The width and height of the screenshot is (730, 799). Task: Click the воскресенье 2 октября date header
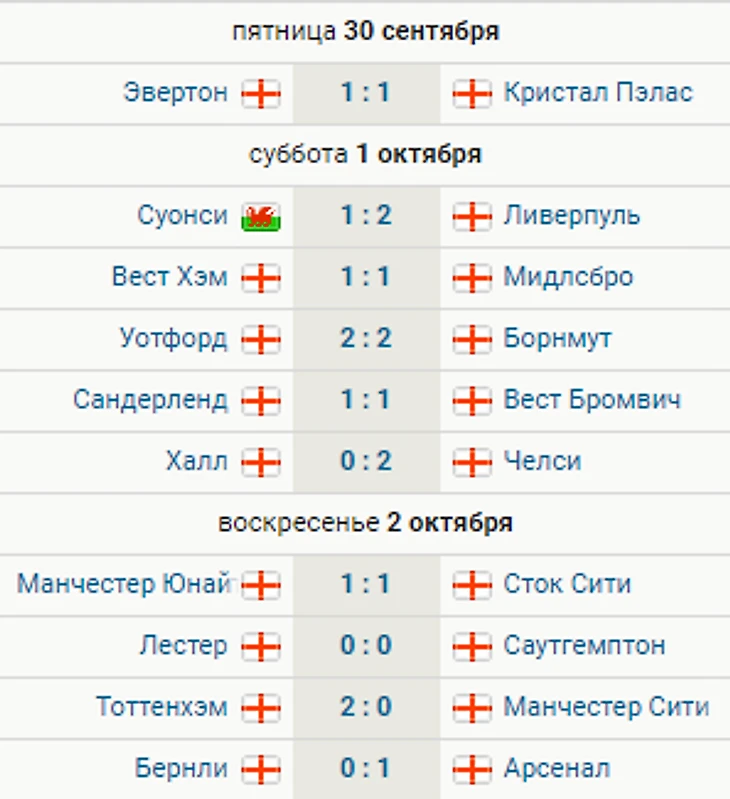[365, 523]
